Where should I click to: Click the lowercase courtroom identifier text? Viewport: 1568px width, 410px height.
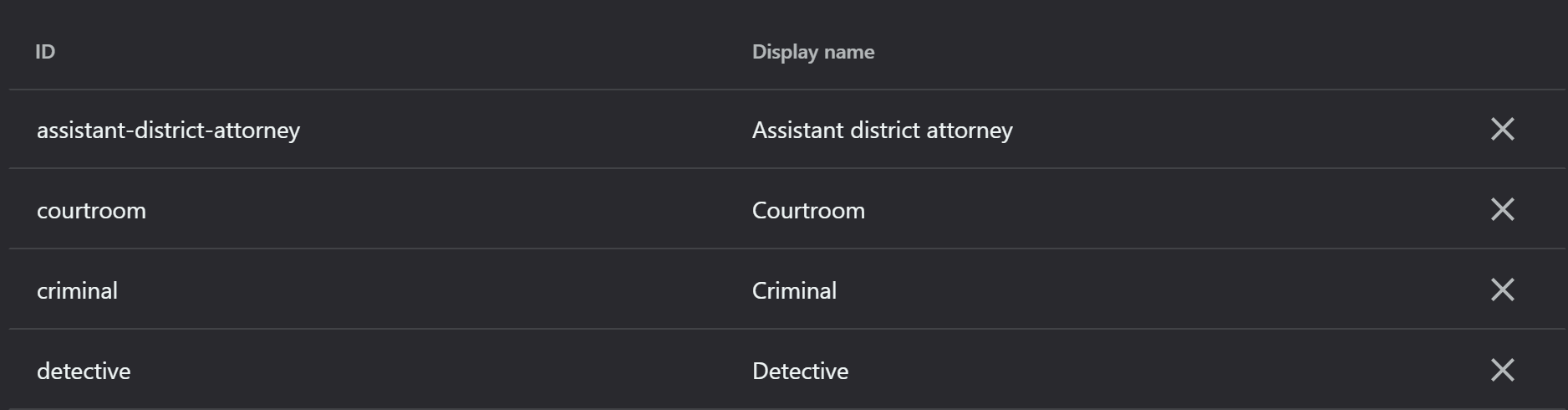[91, 210]
